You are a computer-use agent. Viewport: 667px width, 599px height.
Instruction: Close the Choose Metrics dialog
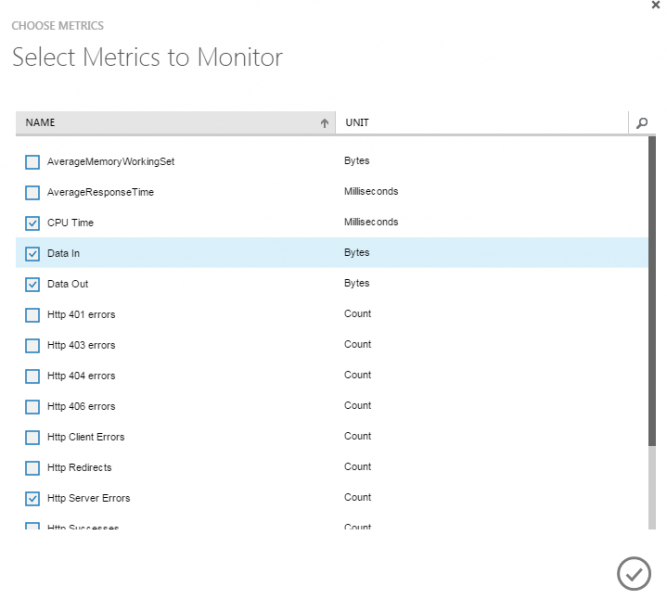(655, 5)
